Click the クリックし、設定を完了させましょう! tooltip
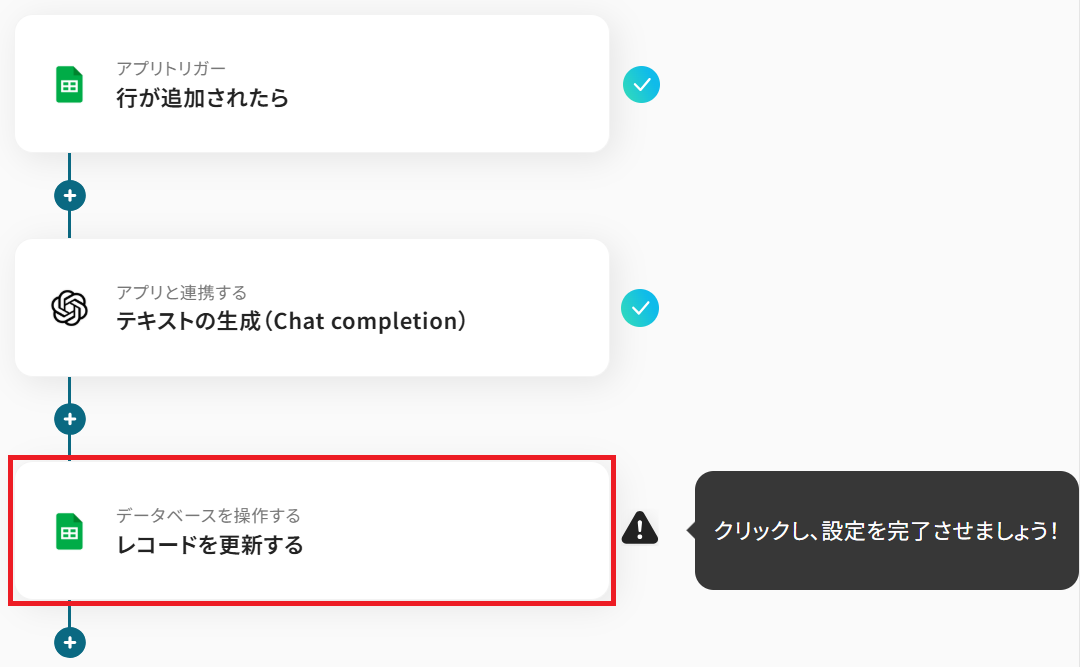This screenshot has width=1081, height=667. tap(886, 531)
